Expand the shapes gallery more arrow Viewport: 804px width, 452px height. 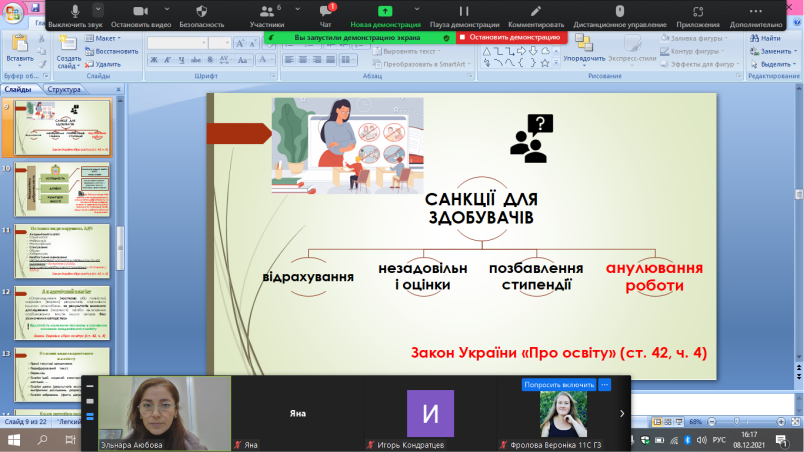(x=556, y=64)
